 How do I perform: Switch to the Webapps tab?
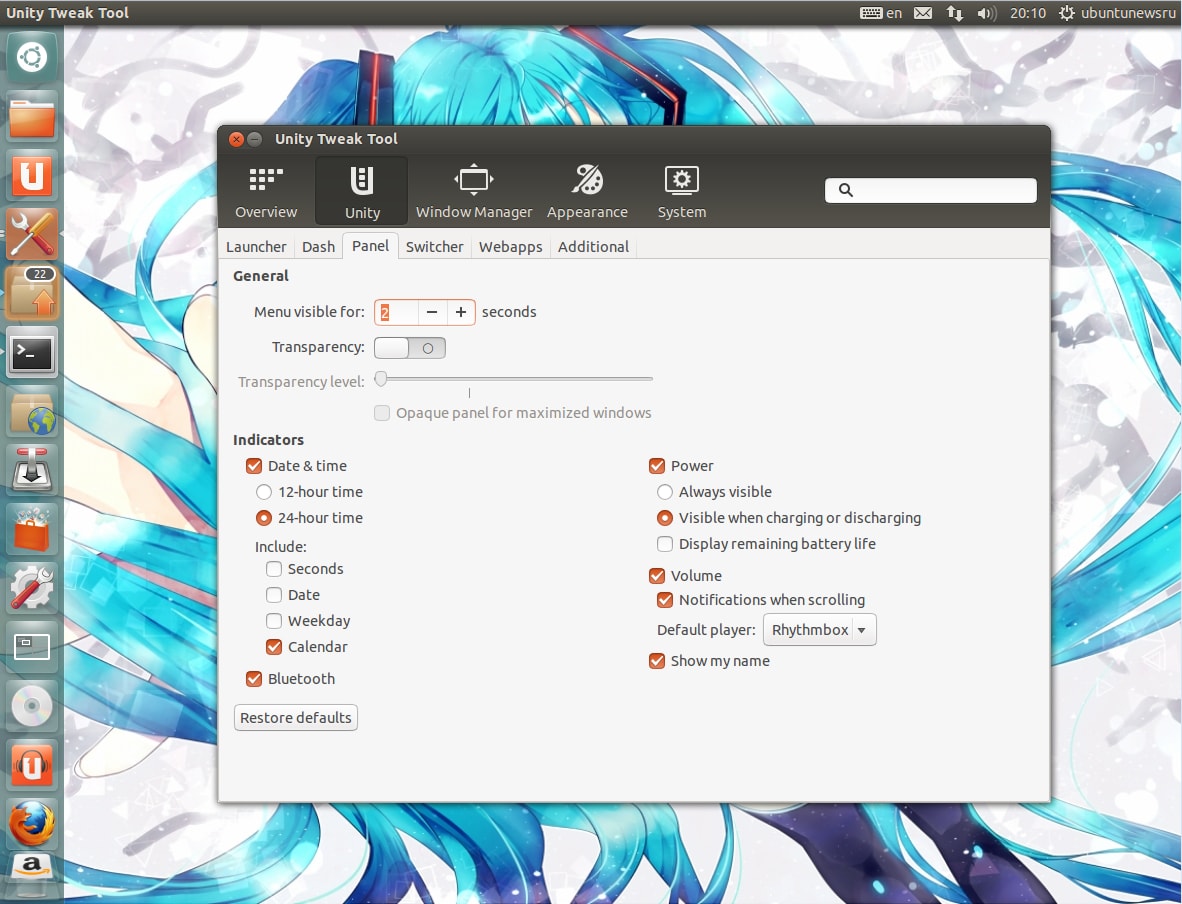[x=510, y=247]
